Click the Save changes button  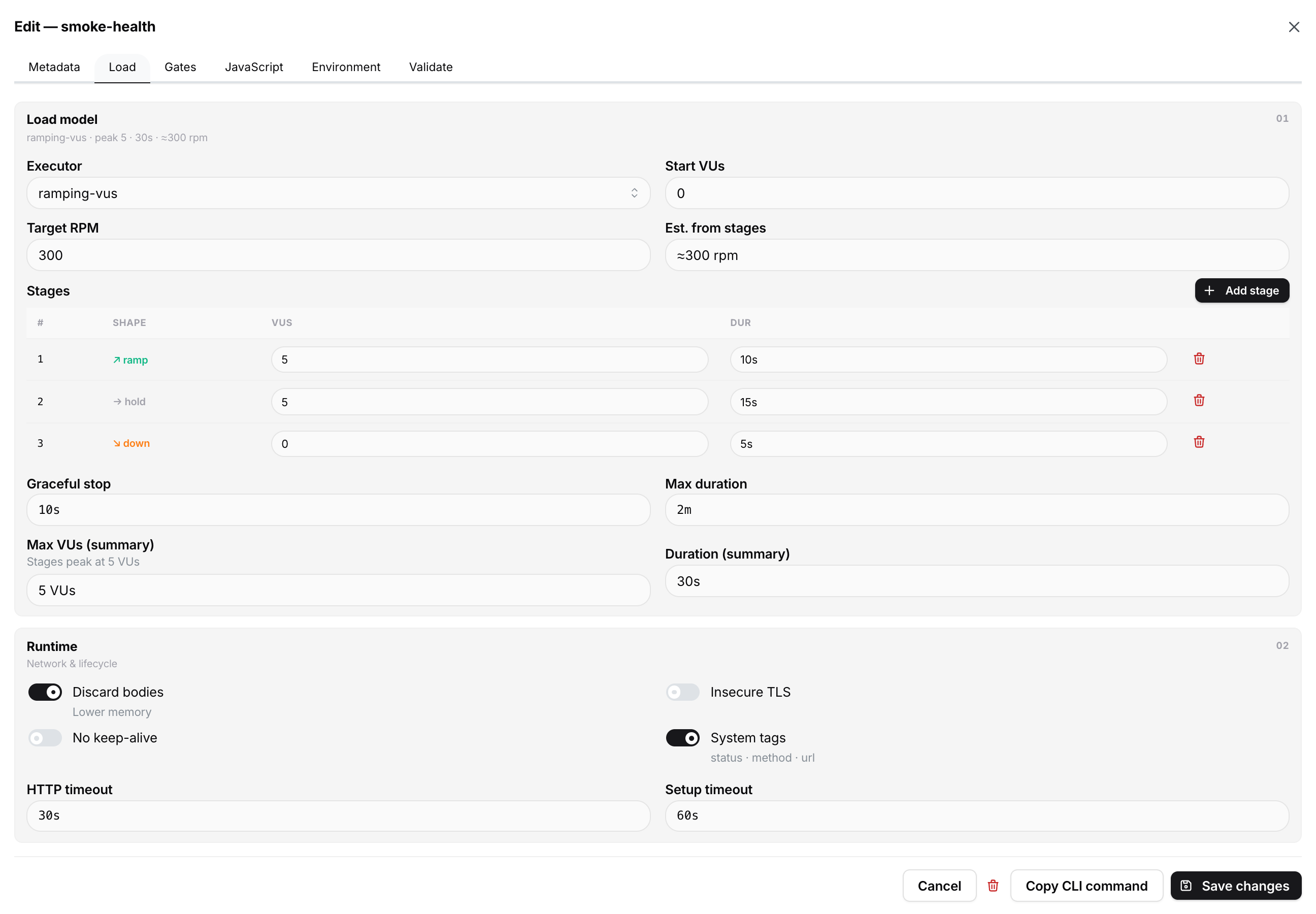[1236, 886]
